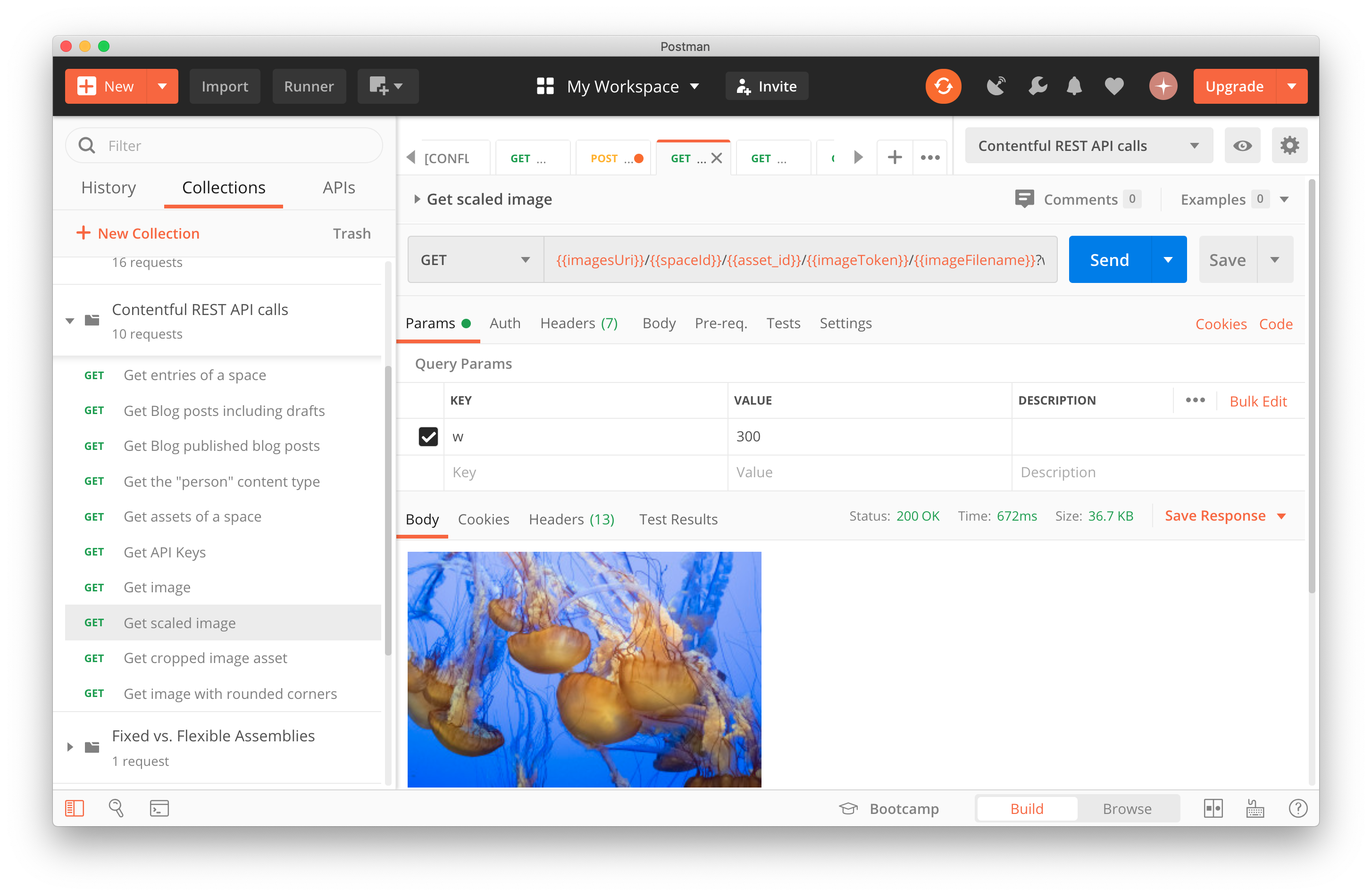
Task: Toggle two pane view icon
Action: pyautogui.click(x=1213, y=808)
